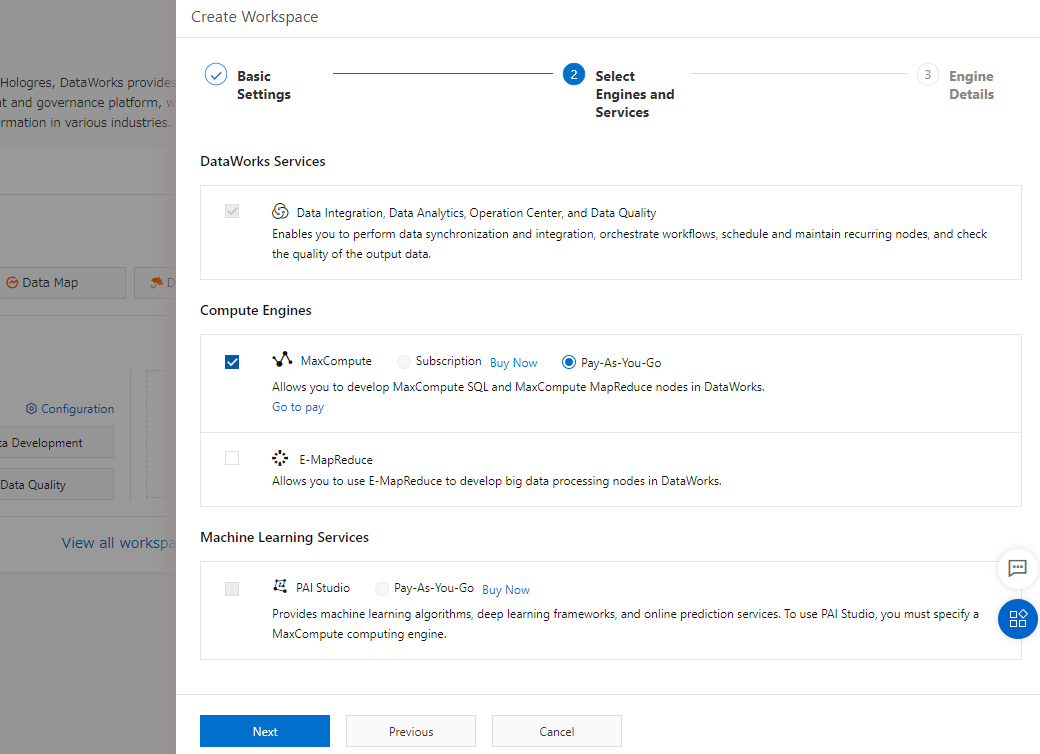This screenshot has height=754, width=1040.
Task: Open View all workspaces link in background
Action: 119,543
